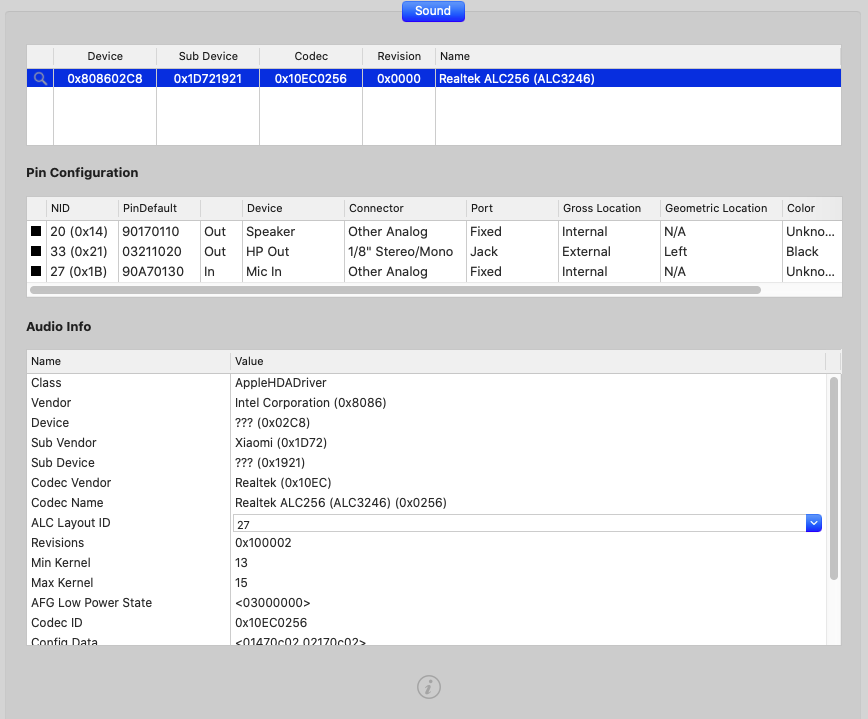This screenshot has width=868, height=719.
Task: Select the revision cell 0x0000
Action: (x=399, y=79)
